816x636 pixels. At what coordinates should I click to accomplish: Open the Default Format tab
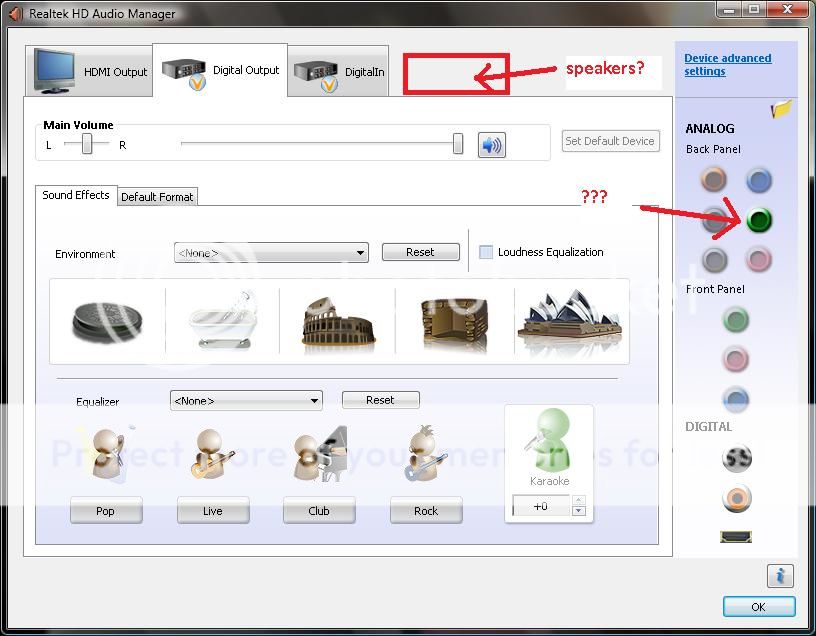pos(157,197)
